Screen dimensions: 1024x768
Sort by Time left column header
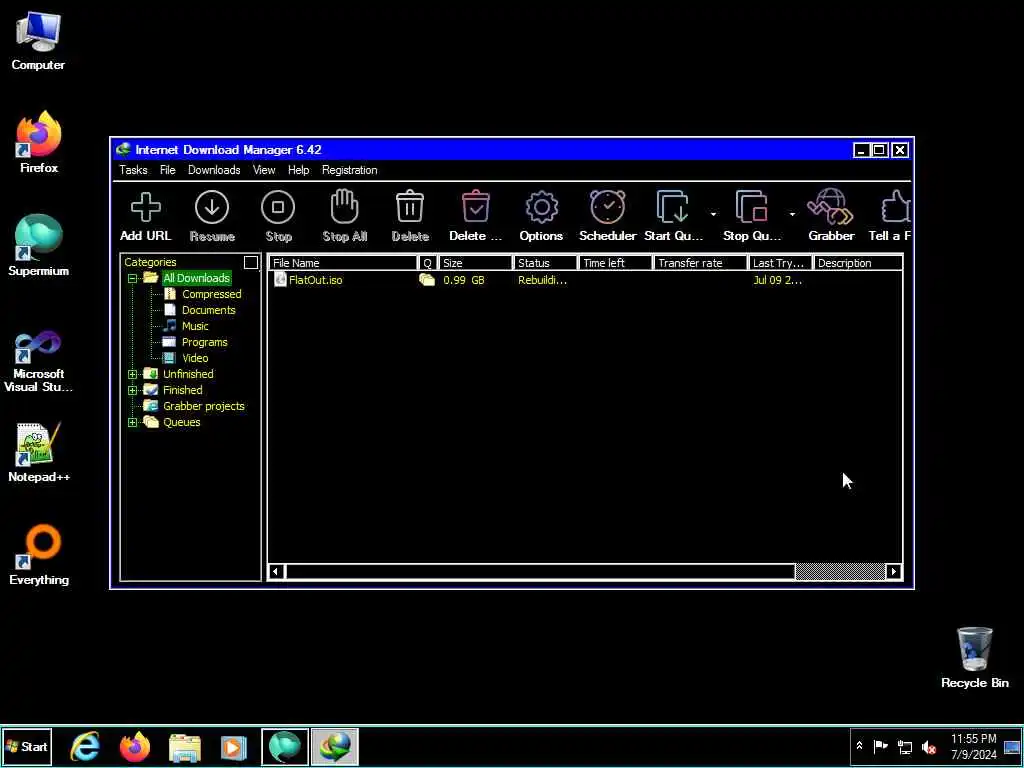coord(615,263)
